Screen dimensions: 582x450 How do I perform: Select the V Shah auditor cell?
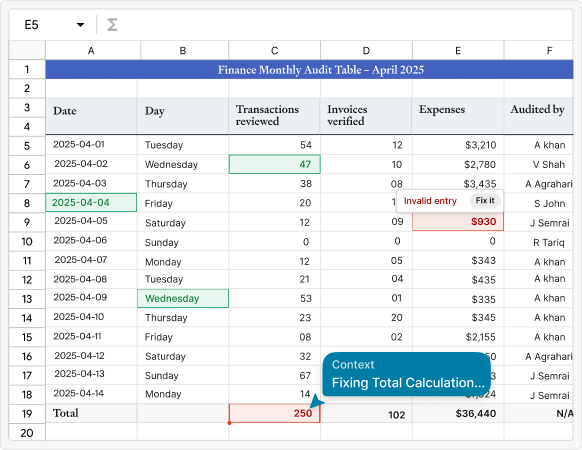539,164
